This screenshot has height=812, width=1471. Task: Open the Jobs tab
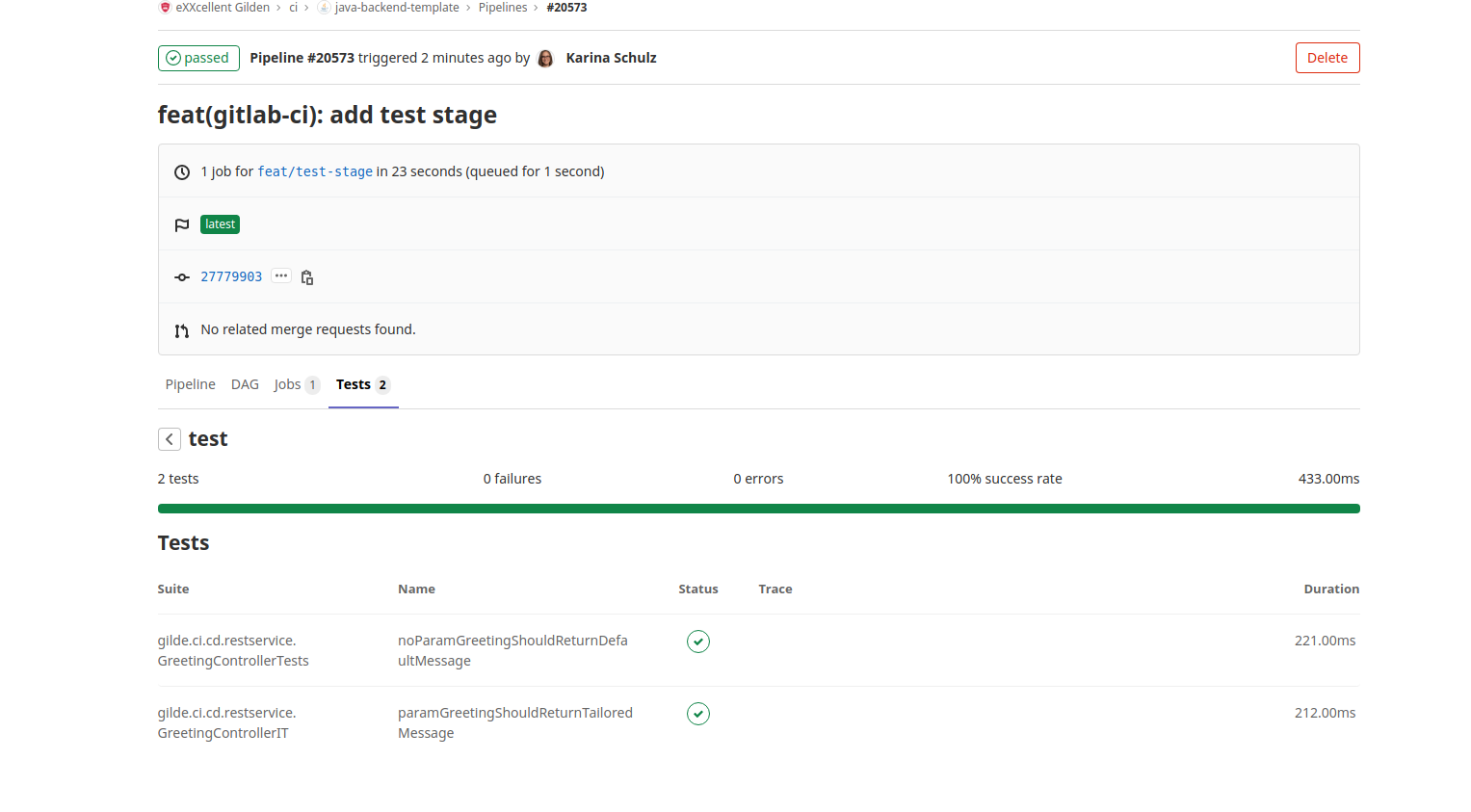point(287,384)
